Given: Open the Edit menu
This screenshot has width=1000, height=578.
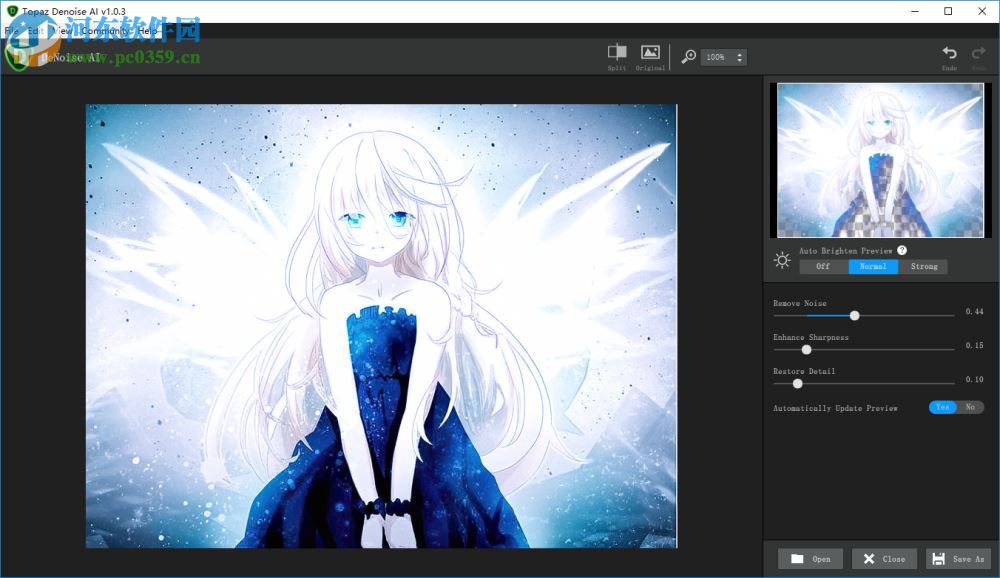Looking at the screenshot, I should pos(36,31).
